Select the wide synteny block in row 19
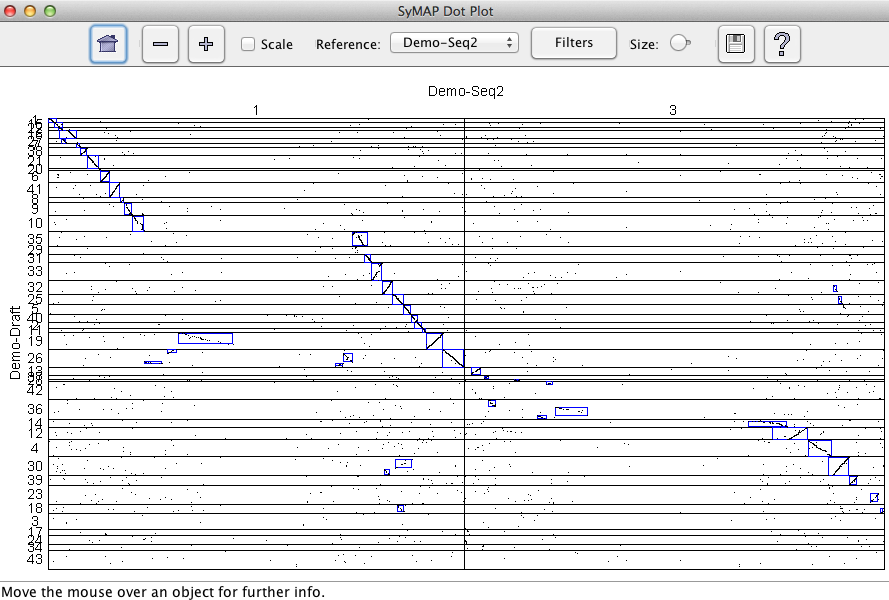The image size is (889, 600). pyautogui.click(x=205, y=339)
